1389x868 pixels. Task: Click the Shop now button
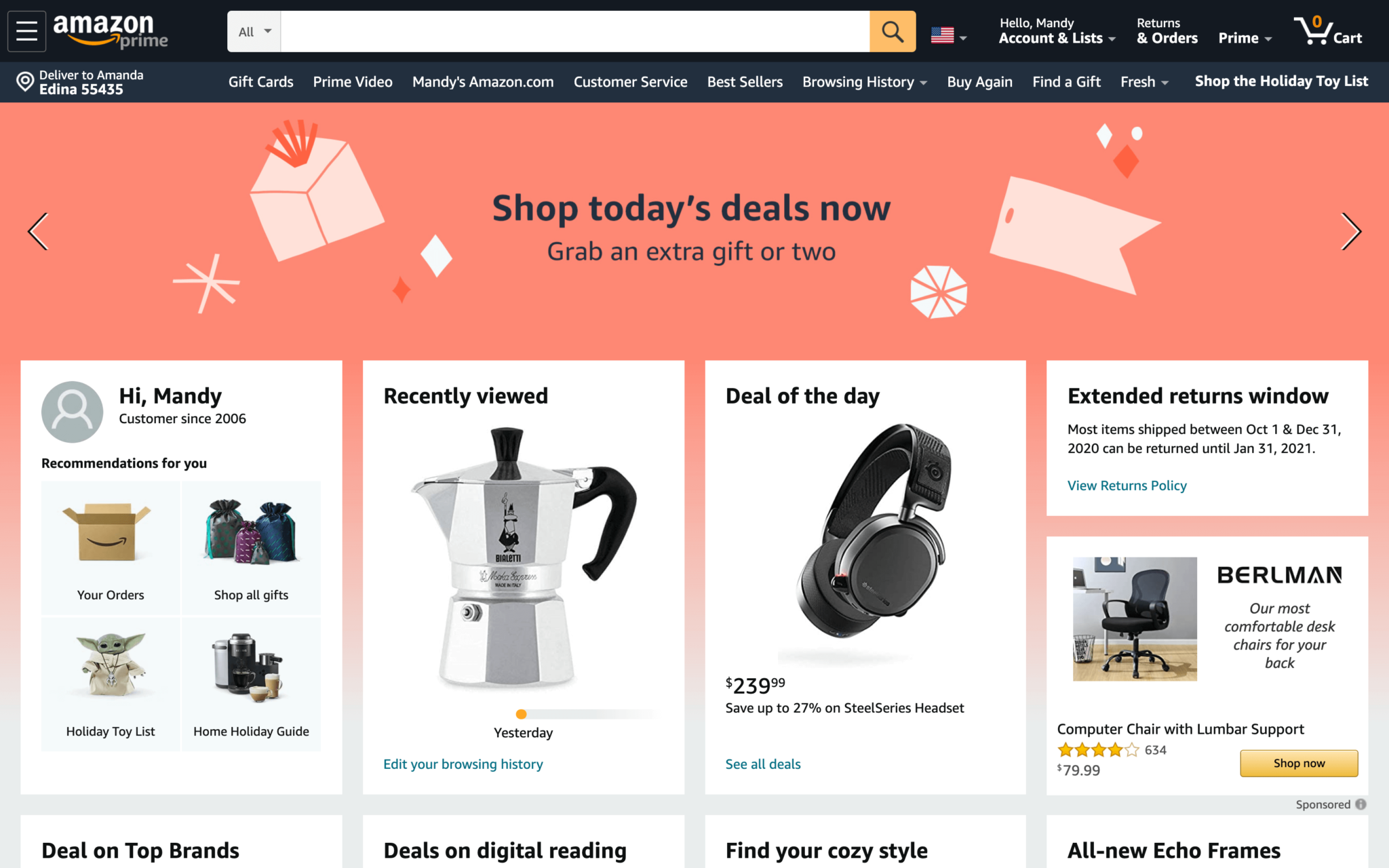point(1299,764)
